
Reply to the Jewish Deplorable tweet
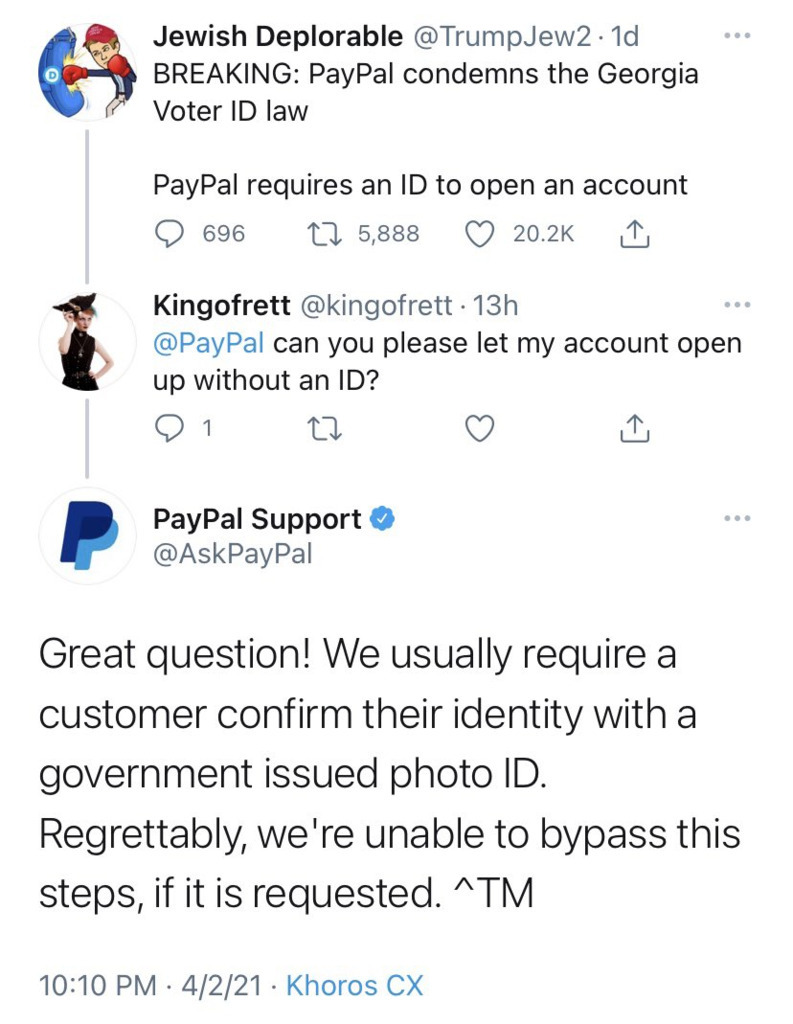(170, 234)
